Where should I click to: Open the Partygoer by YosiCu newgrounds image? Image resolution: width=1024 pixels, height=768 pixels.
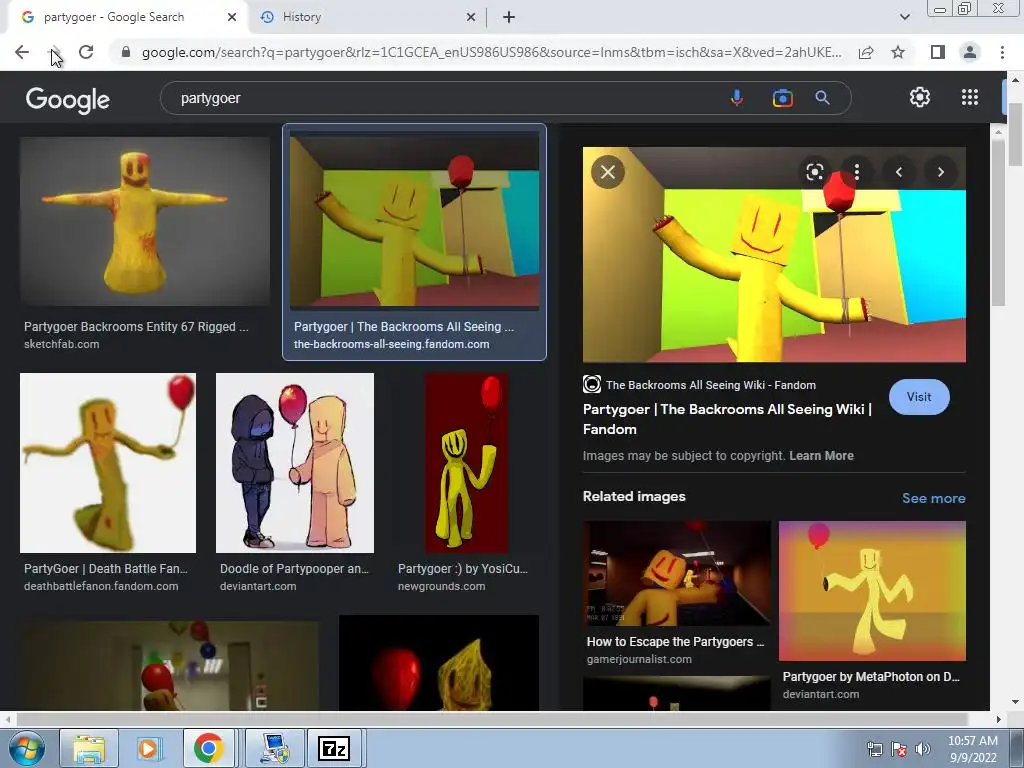[x=466, y=463]
